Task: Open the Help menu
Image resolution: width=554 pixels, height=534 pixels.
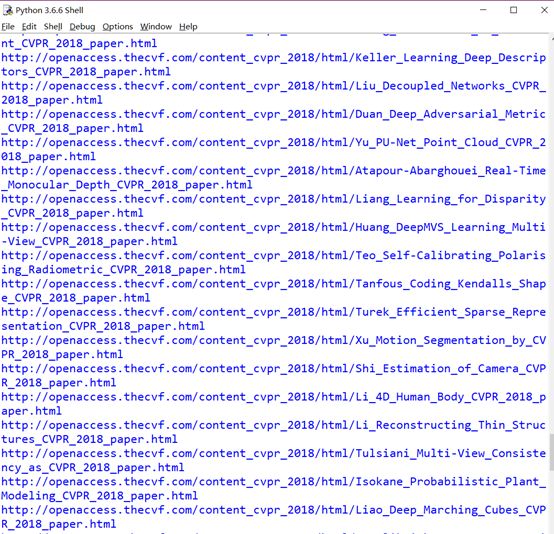Action: [x=188, y=27]
